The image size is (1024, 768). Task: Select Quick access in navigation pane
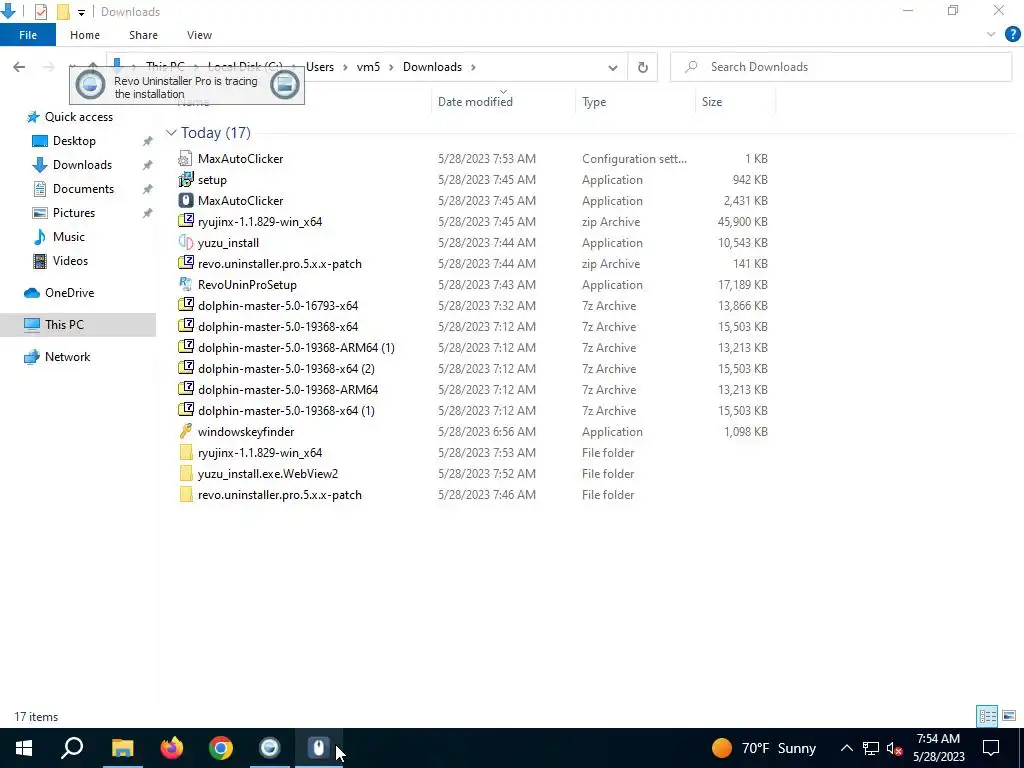[78, 117]
